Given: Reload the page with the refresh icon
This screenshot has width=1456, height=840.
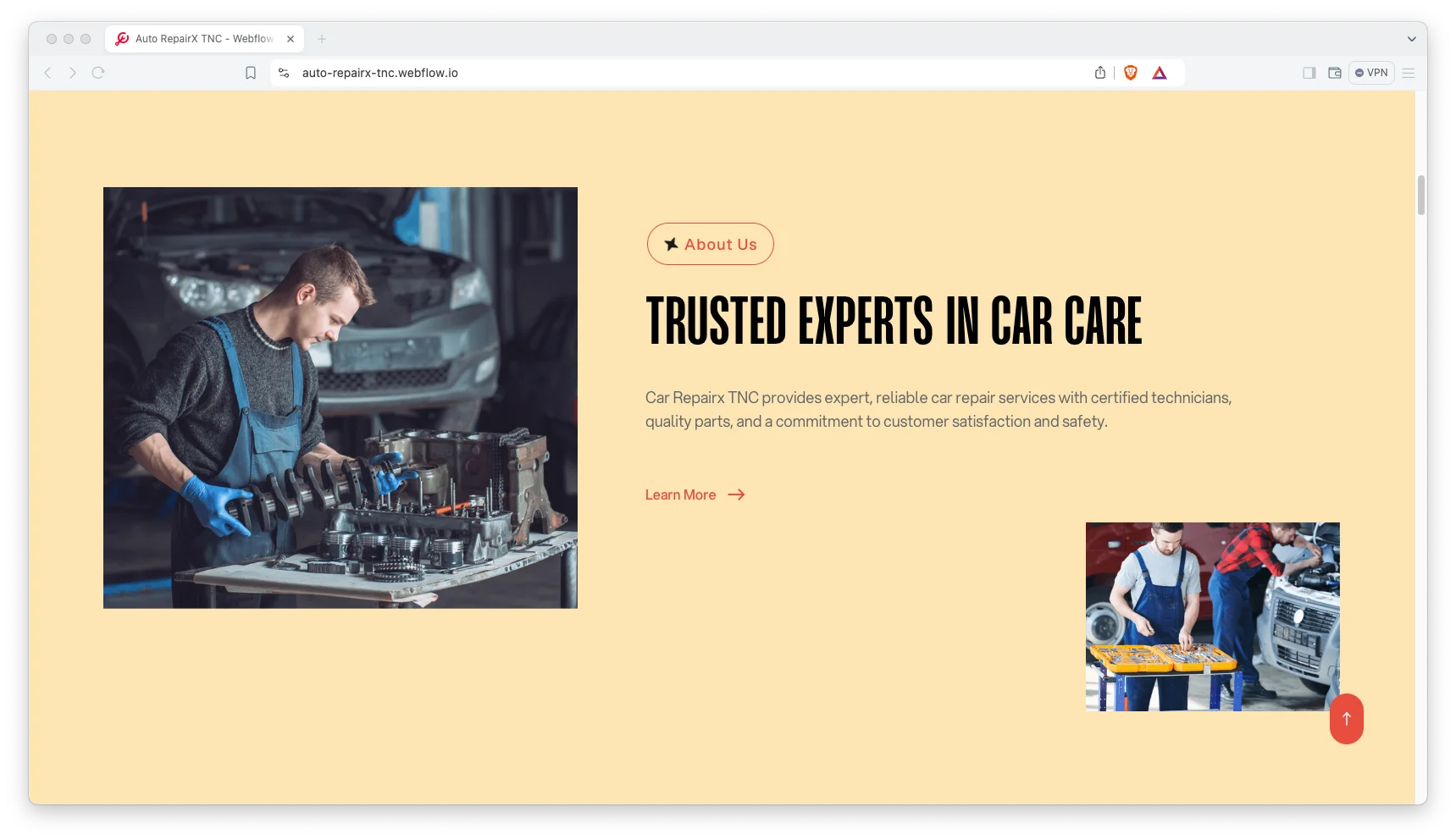Looking at the screenshot, I should (98, 73).
